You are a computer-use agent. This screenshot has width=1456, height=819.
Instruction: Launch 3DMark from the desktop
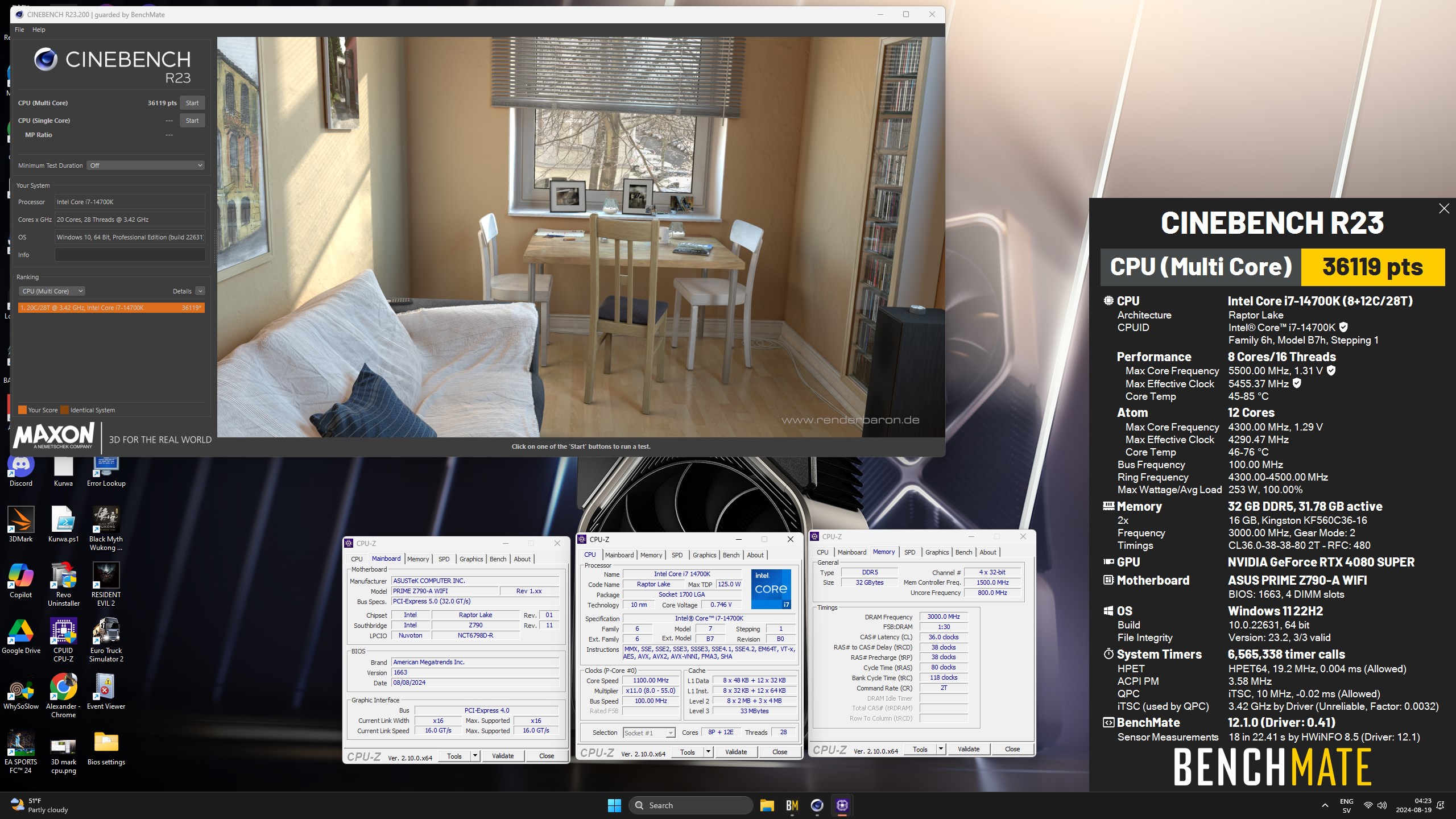21,524
